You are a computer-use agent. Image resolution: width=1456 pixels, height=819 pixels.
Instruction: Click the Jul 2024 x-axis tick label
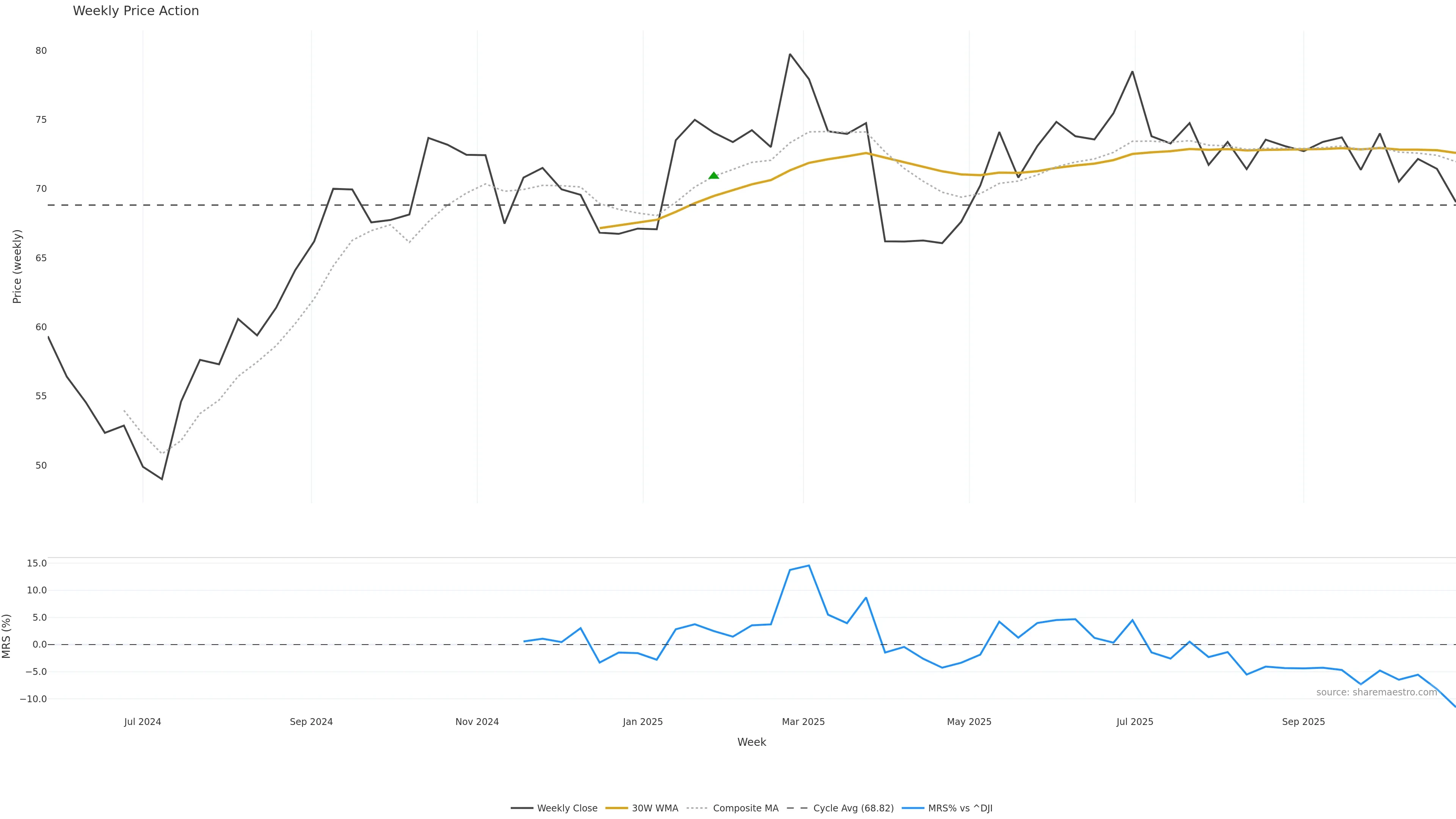pyautogui.click(x=143, y=722)
